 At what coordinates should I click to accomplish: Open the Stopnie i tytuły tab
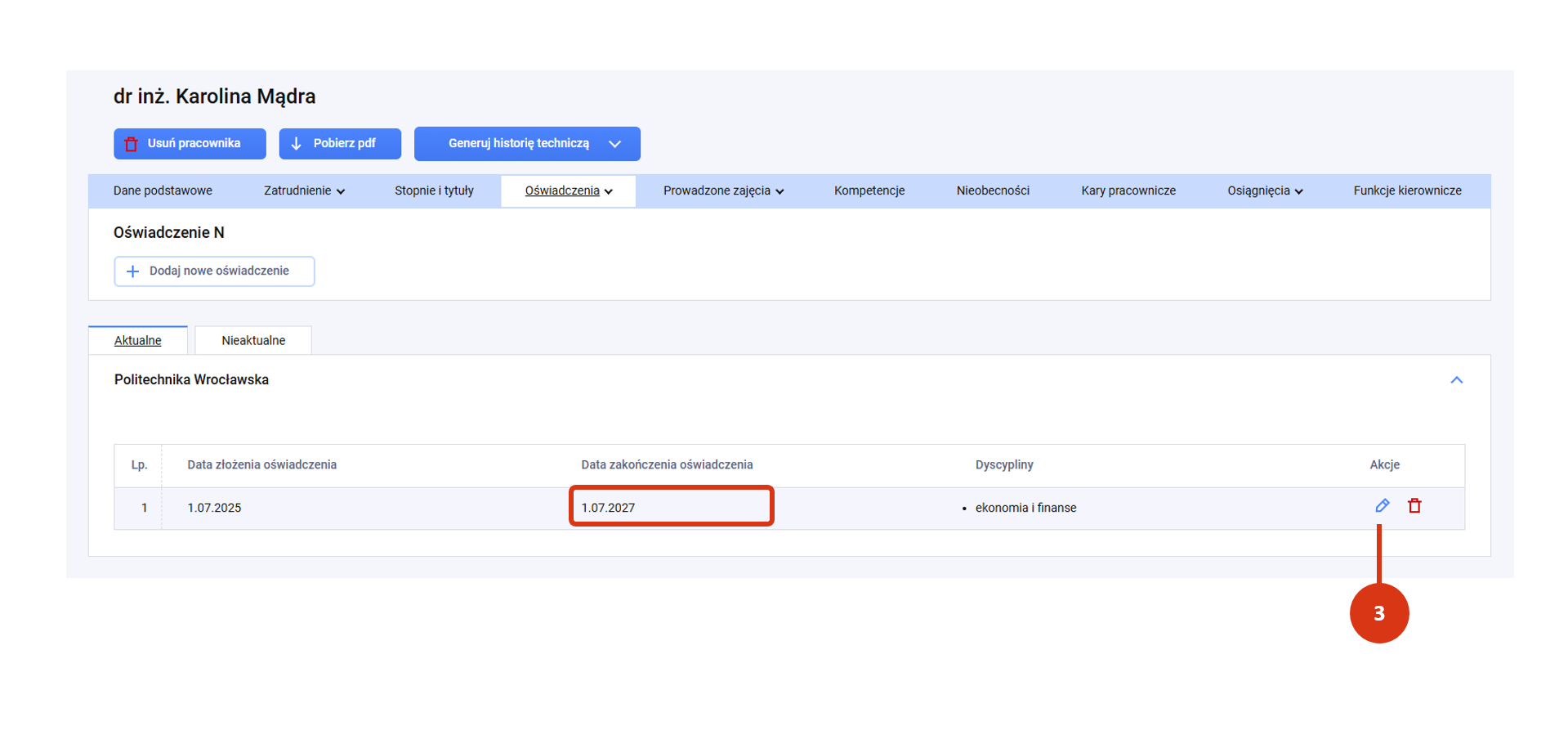434,190
